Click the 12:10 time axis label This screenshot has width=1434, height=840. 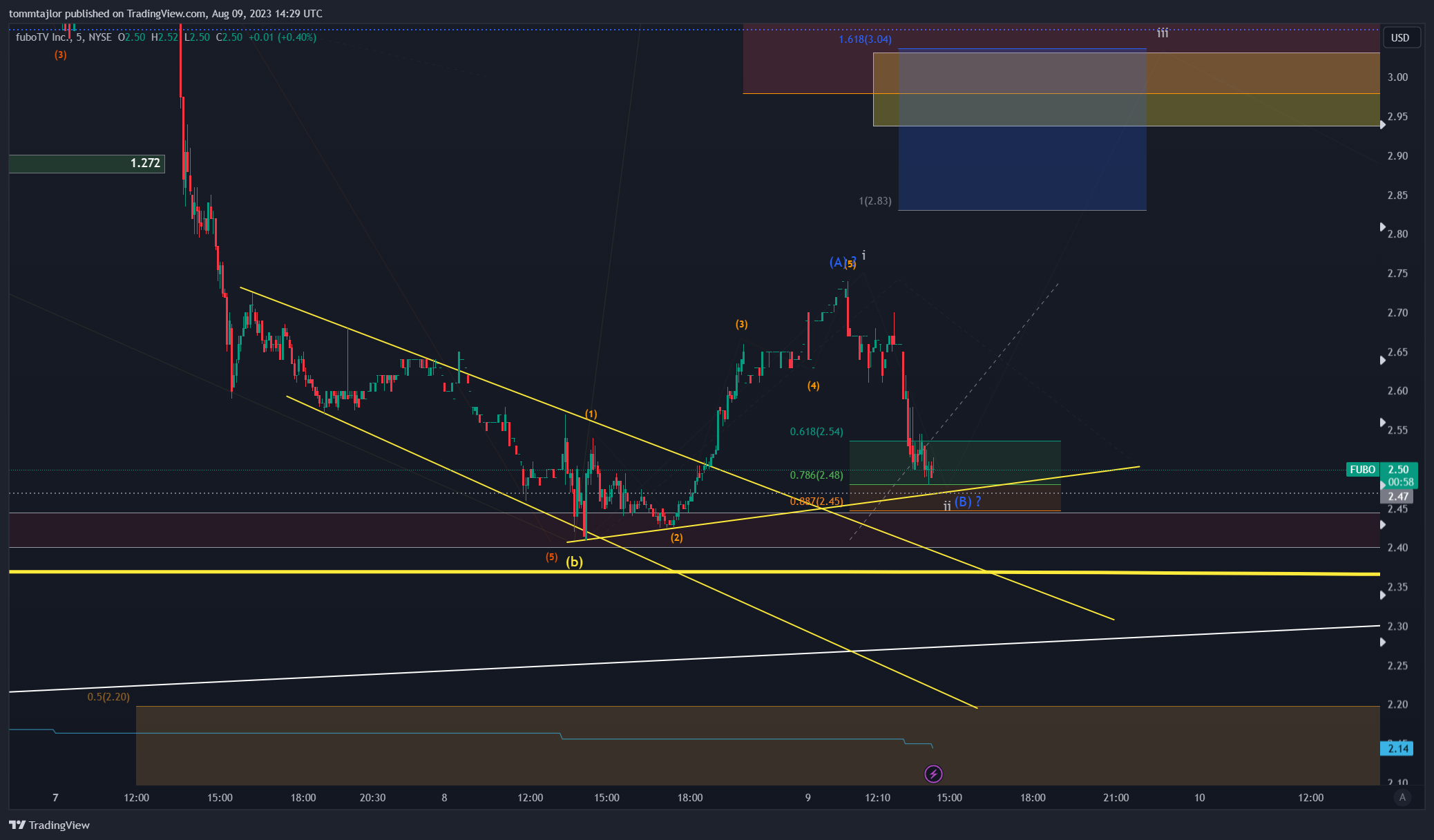[878, 798]
